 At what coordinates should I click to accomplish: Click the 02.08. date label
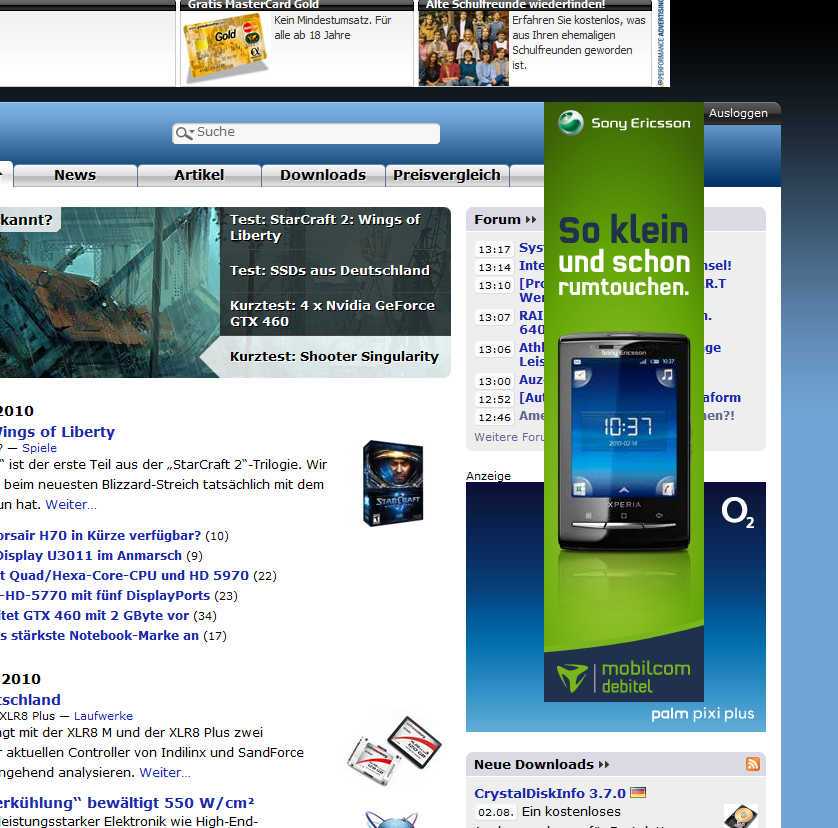496,812
